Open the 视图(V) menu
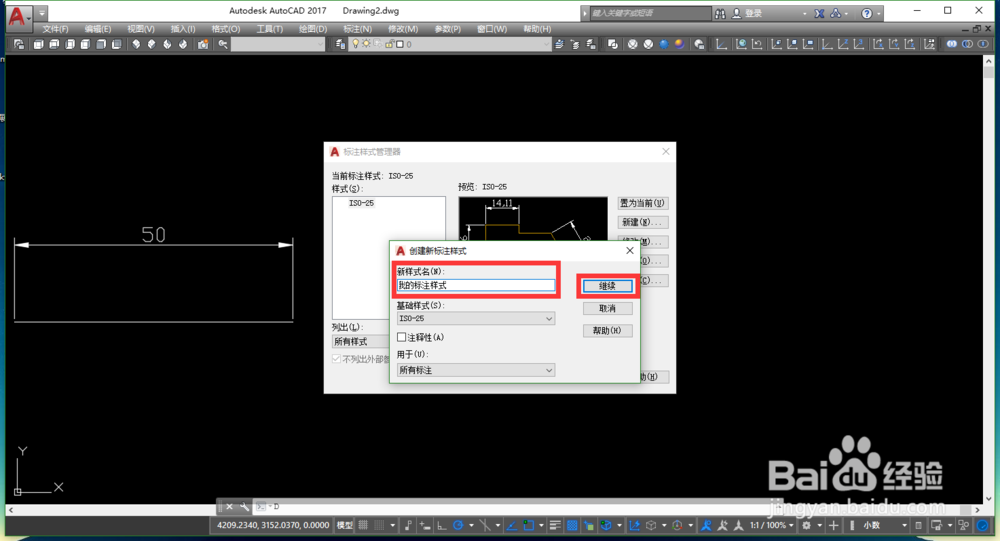 140,29
